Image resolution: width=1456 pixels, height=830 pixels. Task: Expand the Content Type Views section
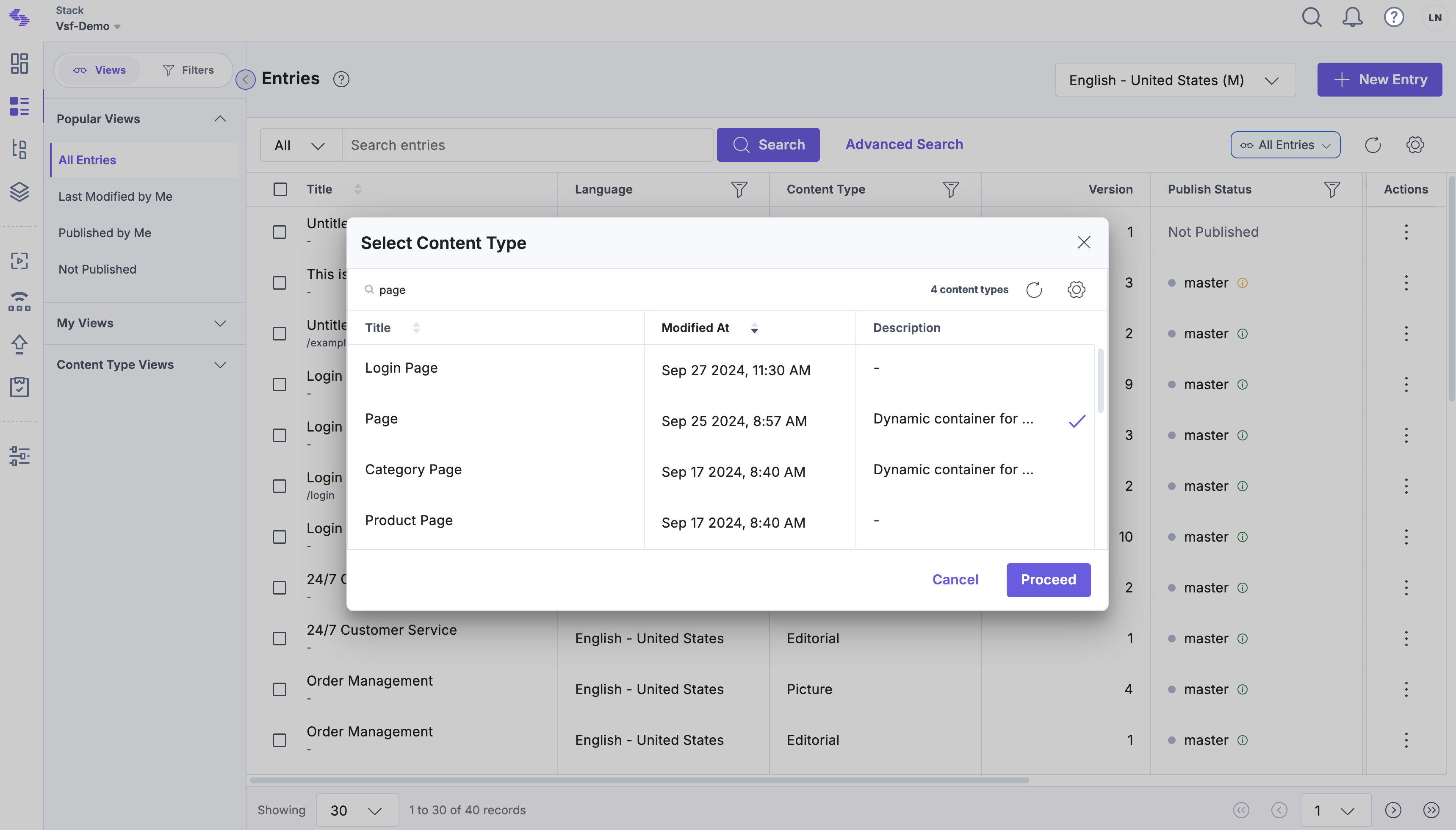pyautogui.click(x=220, y=365)
